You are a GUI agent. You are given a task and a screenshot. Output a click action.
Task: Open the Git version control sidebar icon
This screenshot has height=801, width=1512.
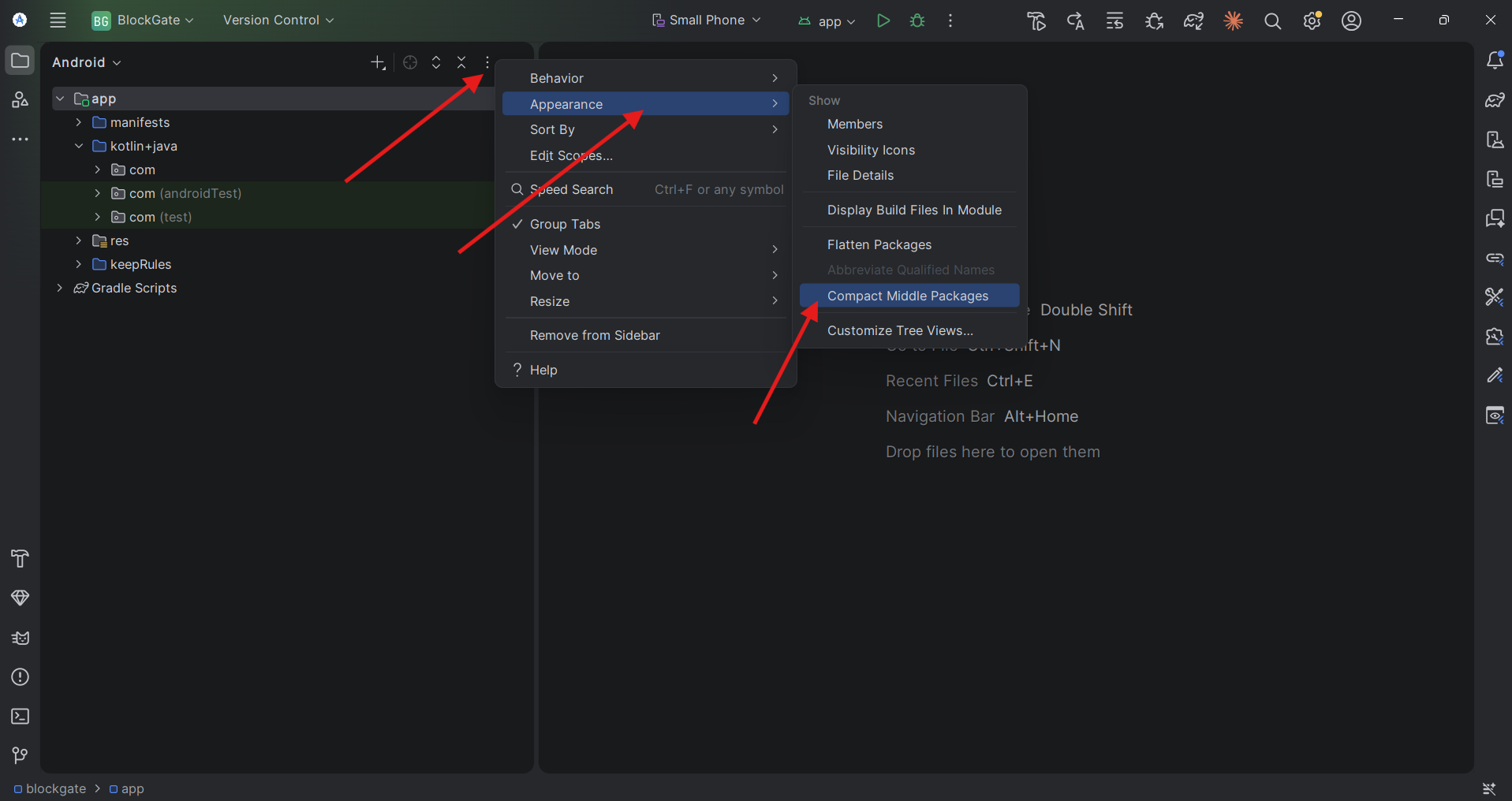[20, 755]
